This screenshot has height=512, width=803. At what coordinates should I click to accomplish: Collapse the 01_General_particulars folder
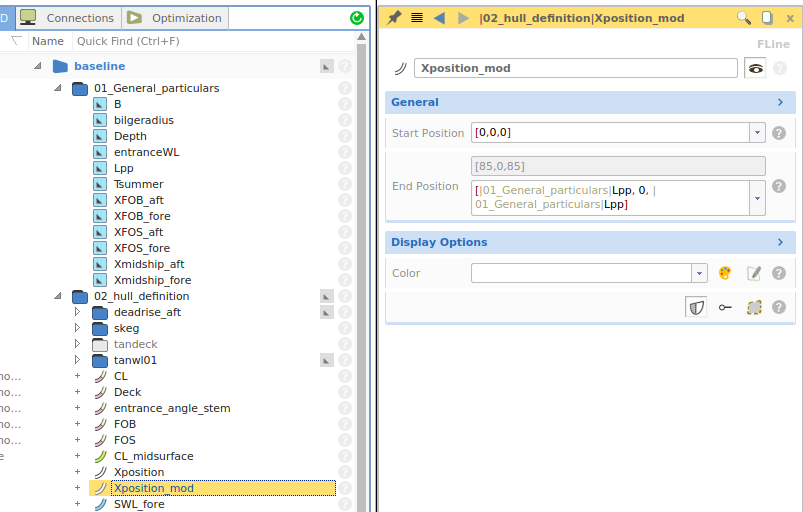click(x=58, y=88)
